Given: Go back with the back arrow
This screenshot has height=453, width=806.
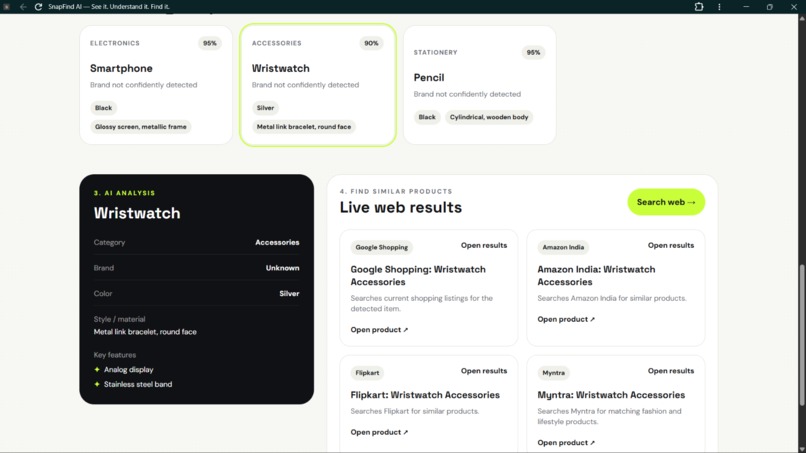Looking at the screenshot, I should pos(23,7).
